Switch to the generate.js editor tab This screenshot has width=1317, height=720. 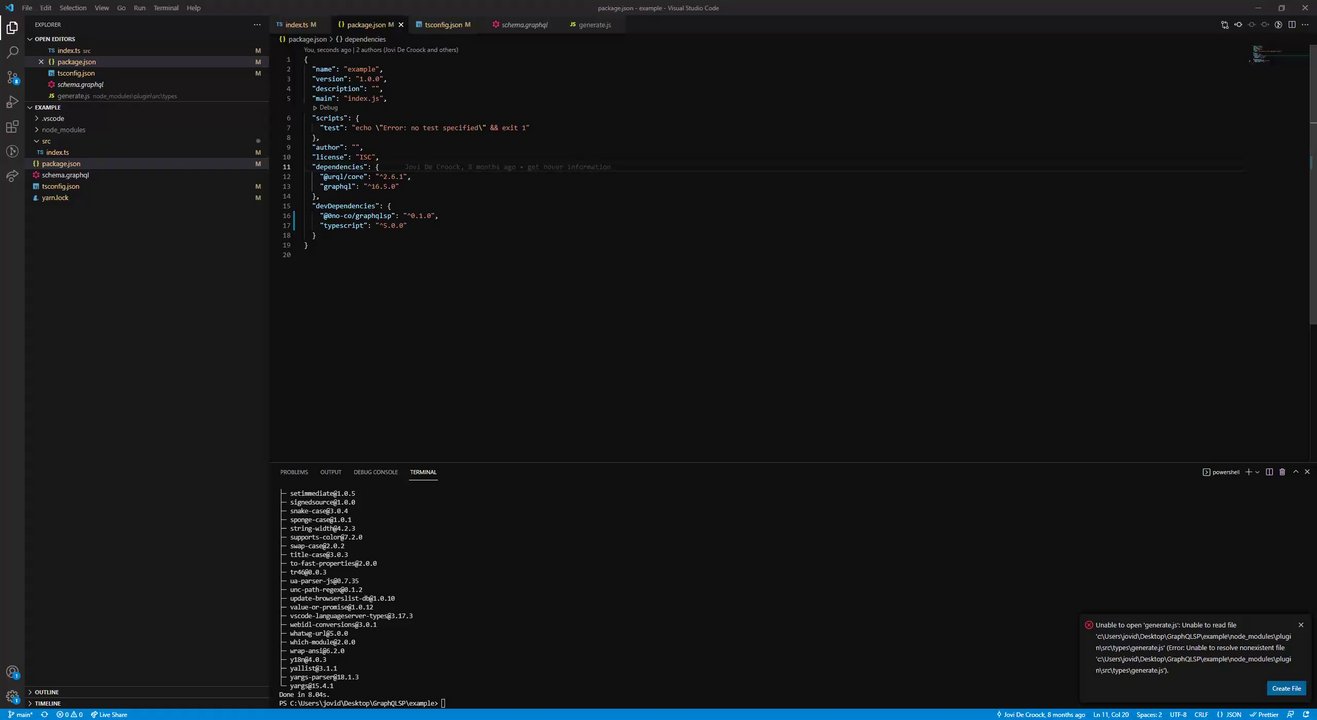click(595, 24)
